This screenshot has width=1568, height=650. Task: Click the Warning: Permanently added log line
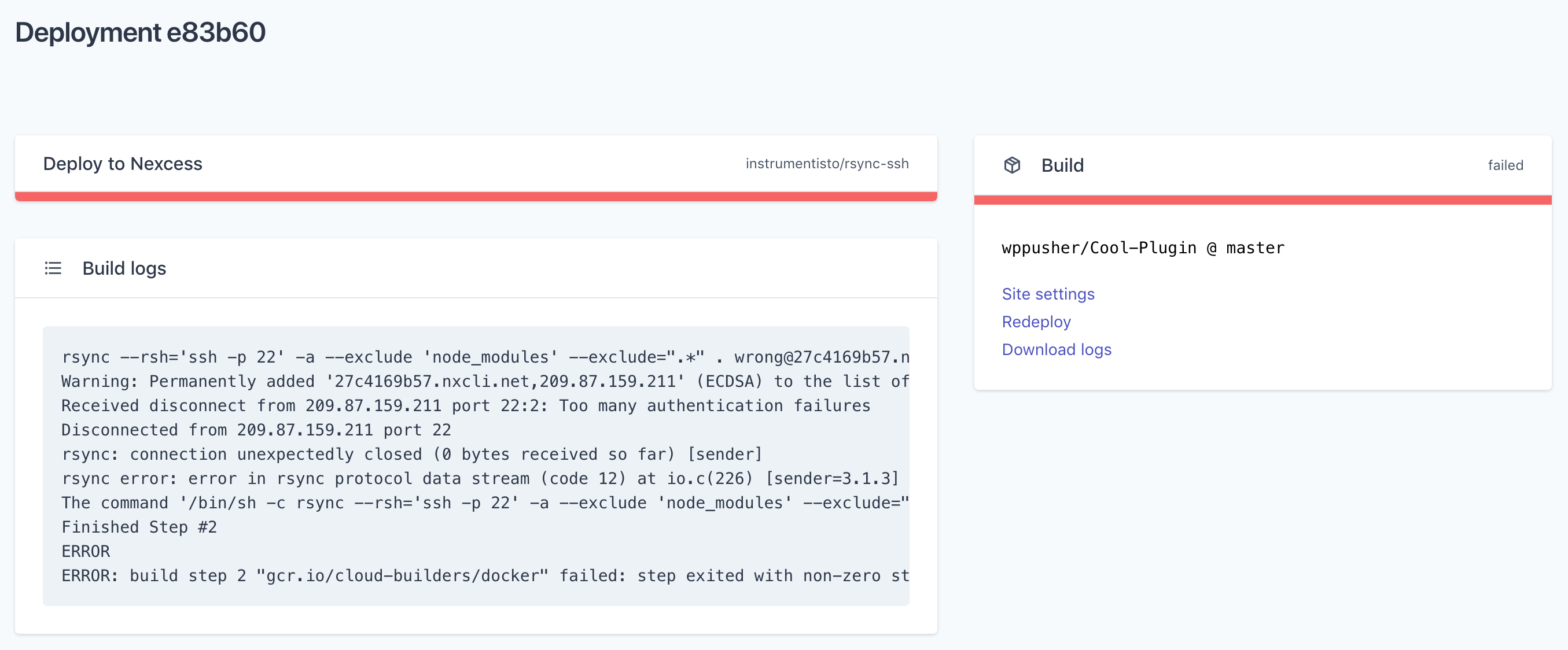point(485,382)
